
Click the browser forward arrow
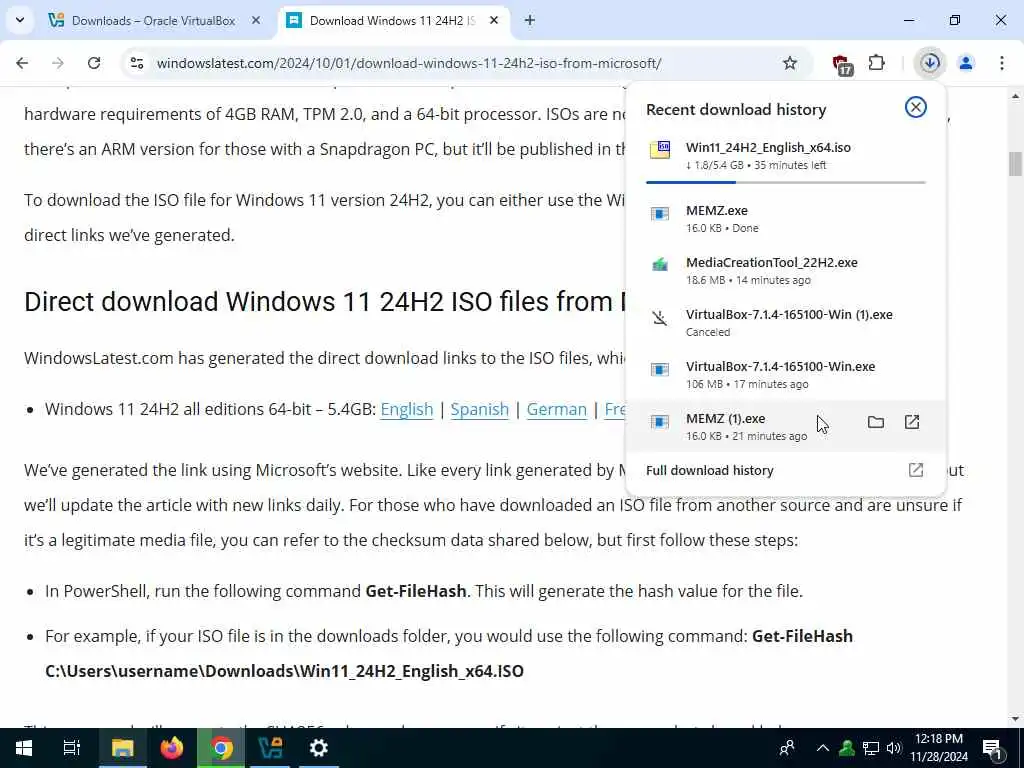(x=57, y=63)
